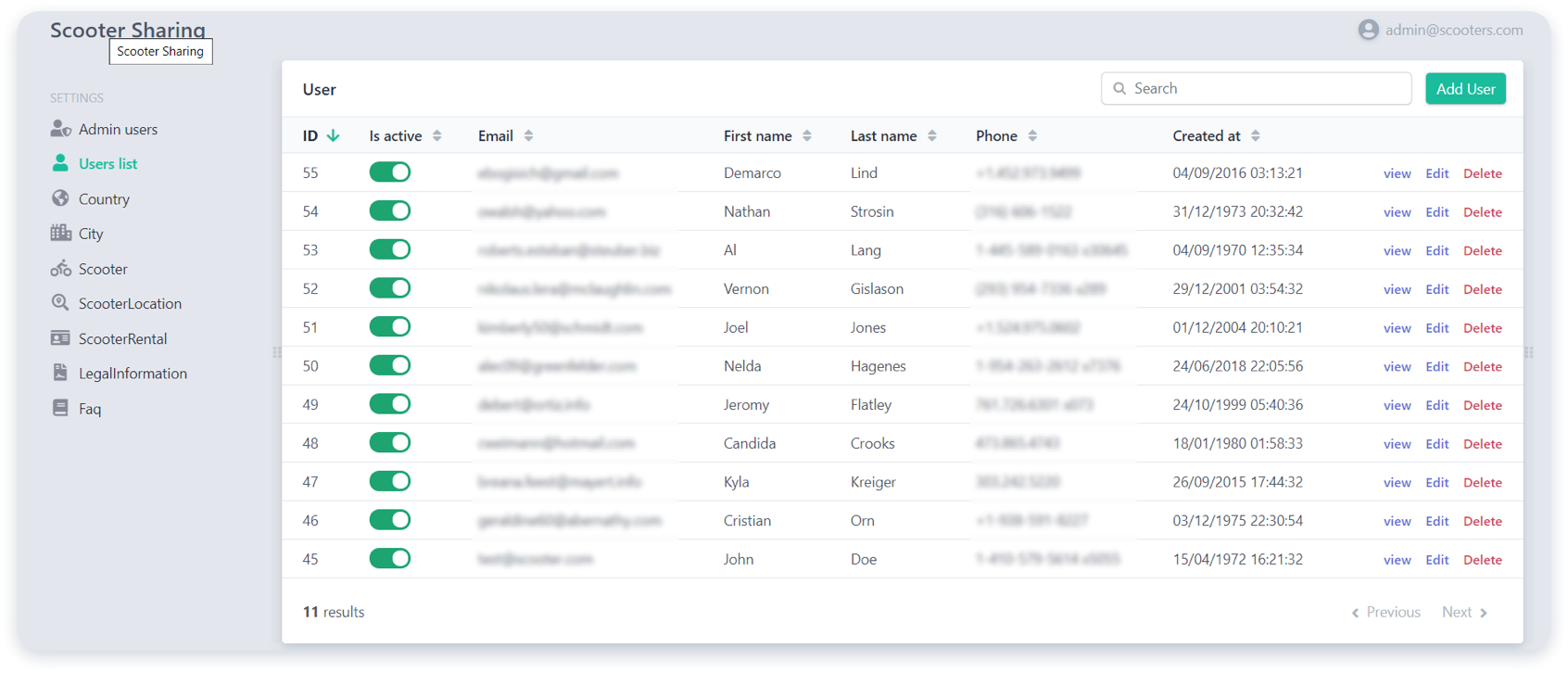Screen dimensions: 1568x673
Task: Disable active switch for Al Lang
Action: point(390,249)
